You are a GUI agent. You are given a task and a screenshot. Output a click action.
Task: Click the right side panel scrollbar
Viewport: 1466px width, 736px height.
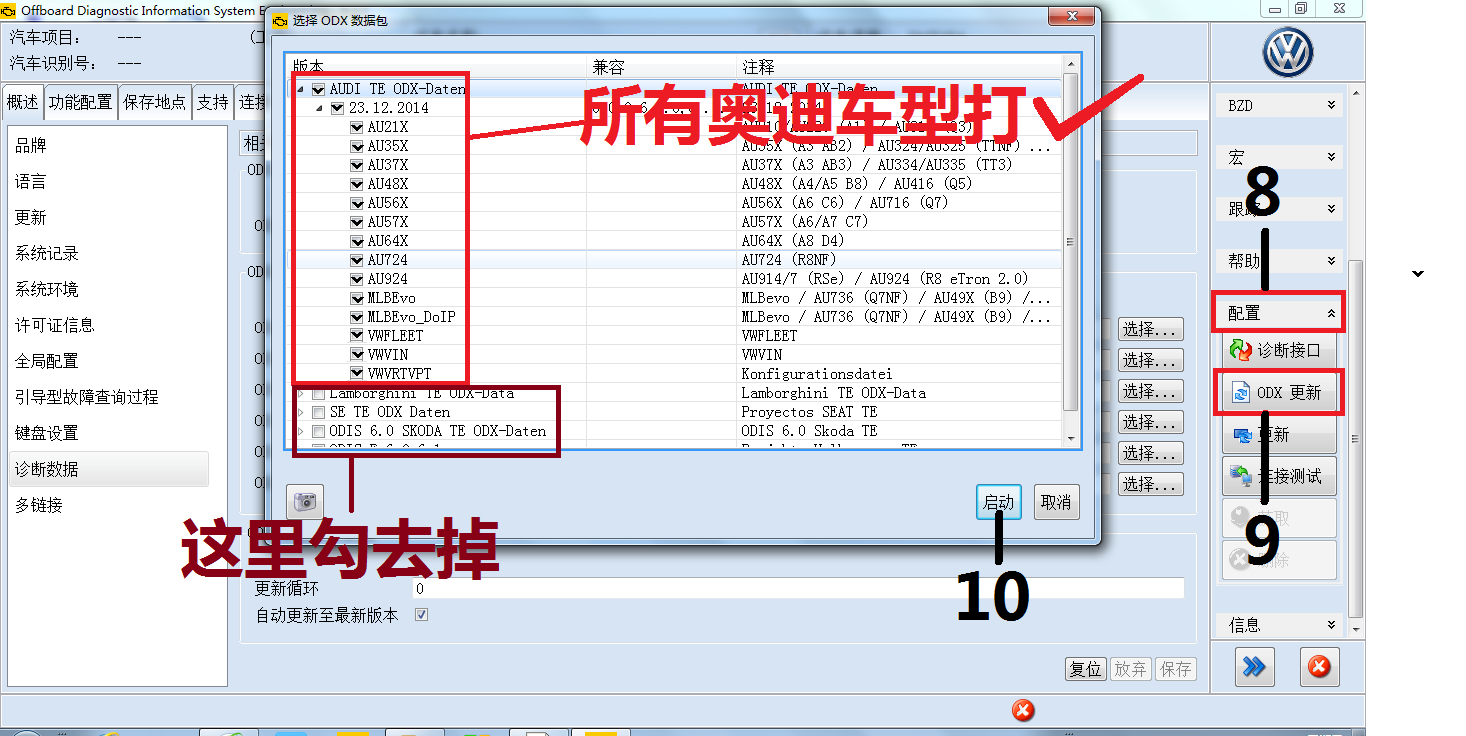pos(1356,438)
